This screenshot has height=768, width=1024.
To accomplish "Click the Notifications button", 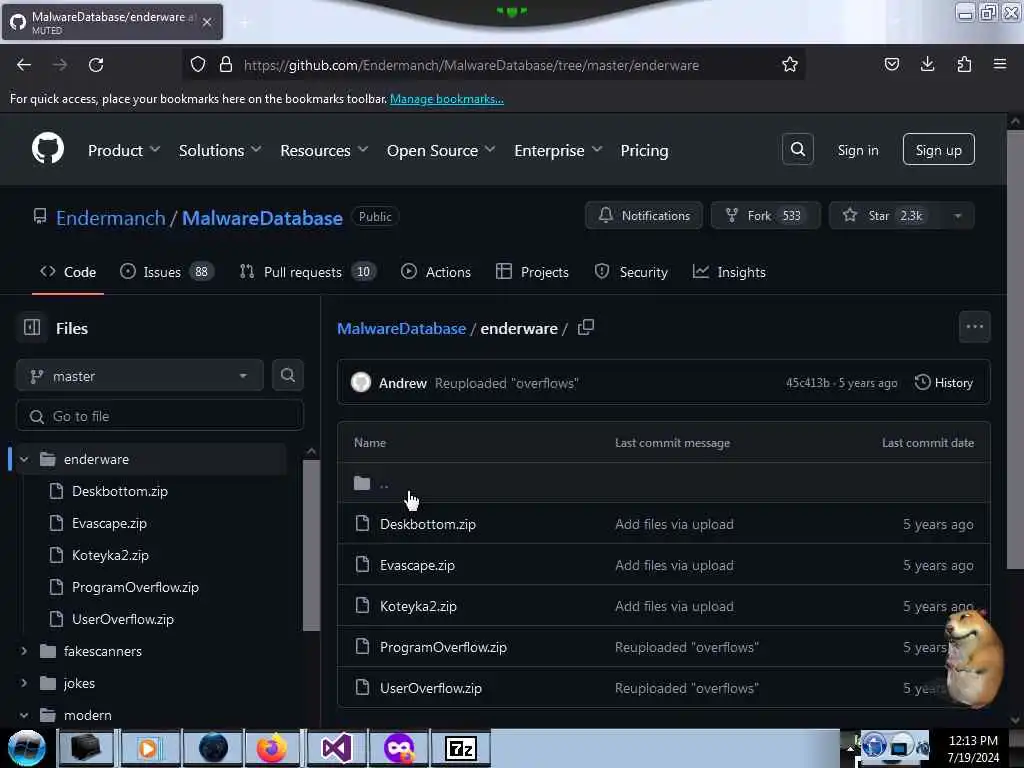I will (643, 216).
